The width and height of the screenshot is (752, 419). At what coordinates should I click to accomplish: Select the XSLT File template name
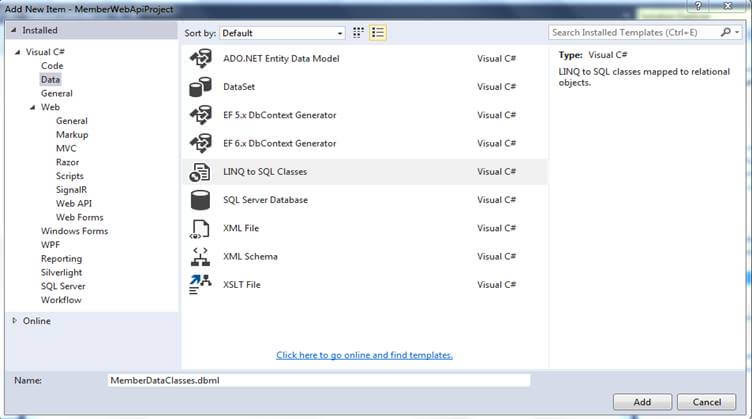click(x=242, y=285)
